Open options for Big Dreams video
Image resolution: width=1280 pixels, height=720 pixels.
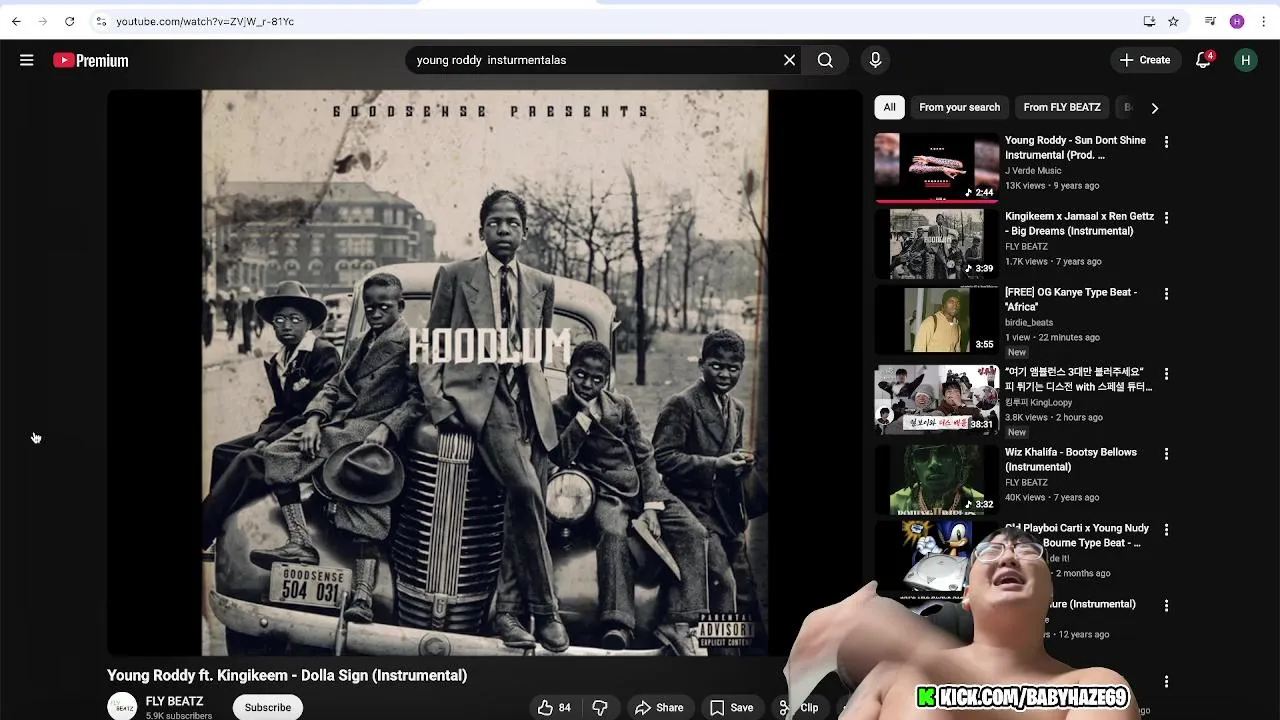click(x=1166, y=218)
